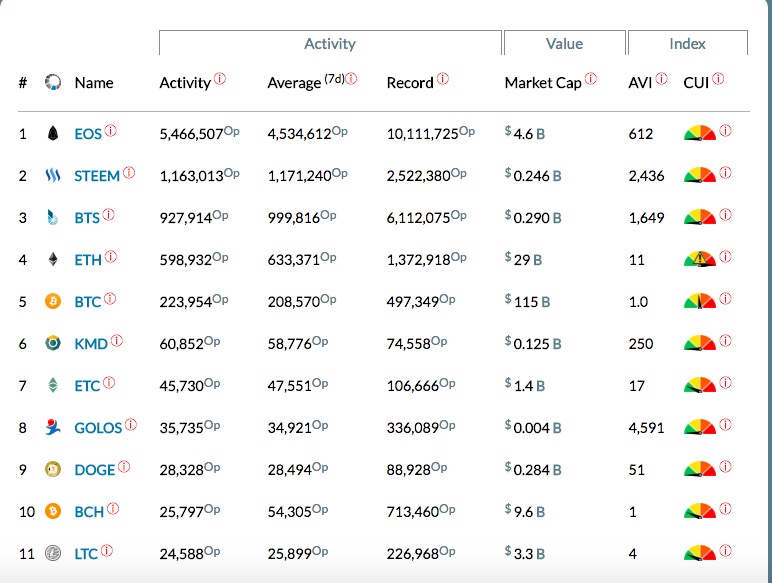772x583 pixels.
Task: Open the LTC link
Action: (86, 554)
